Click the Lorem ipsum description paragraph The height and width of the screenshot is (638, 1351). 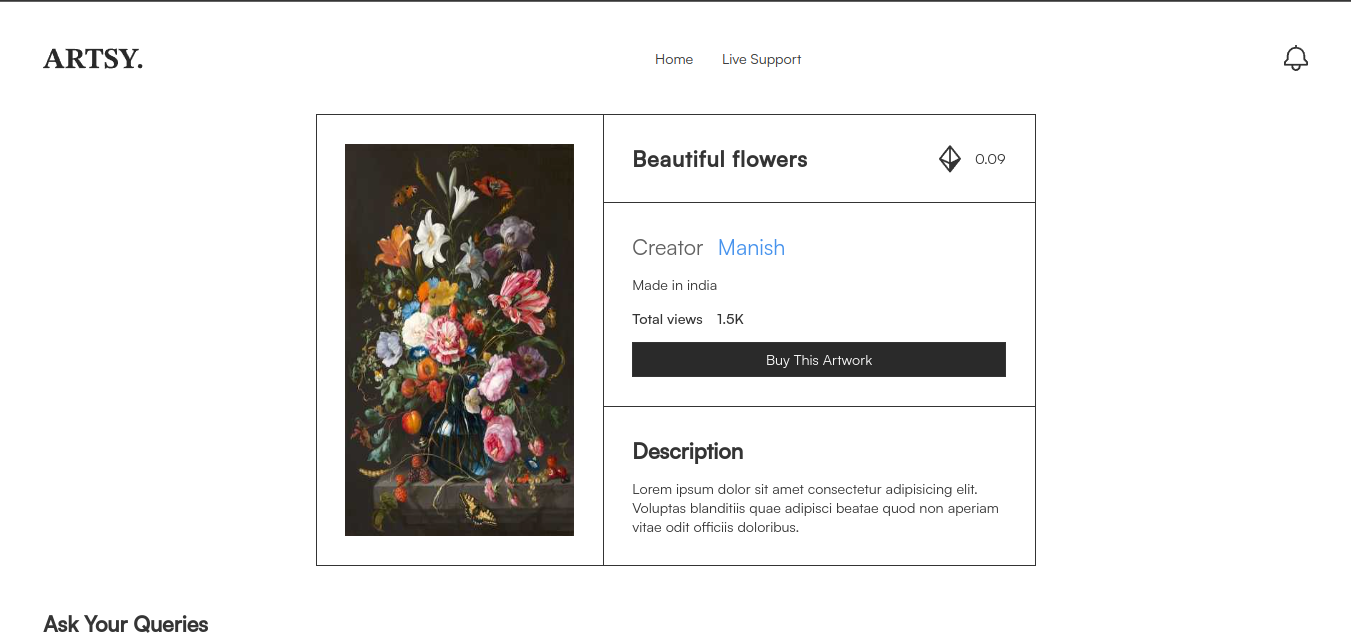pos(815,508)
